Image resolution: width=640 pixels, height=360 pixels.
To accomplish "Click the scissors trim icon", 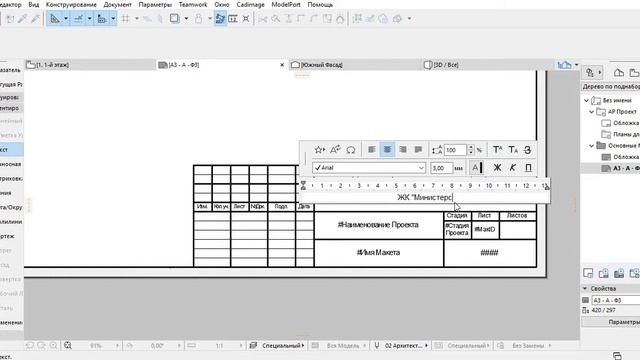I will tap(262, 19).
